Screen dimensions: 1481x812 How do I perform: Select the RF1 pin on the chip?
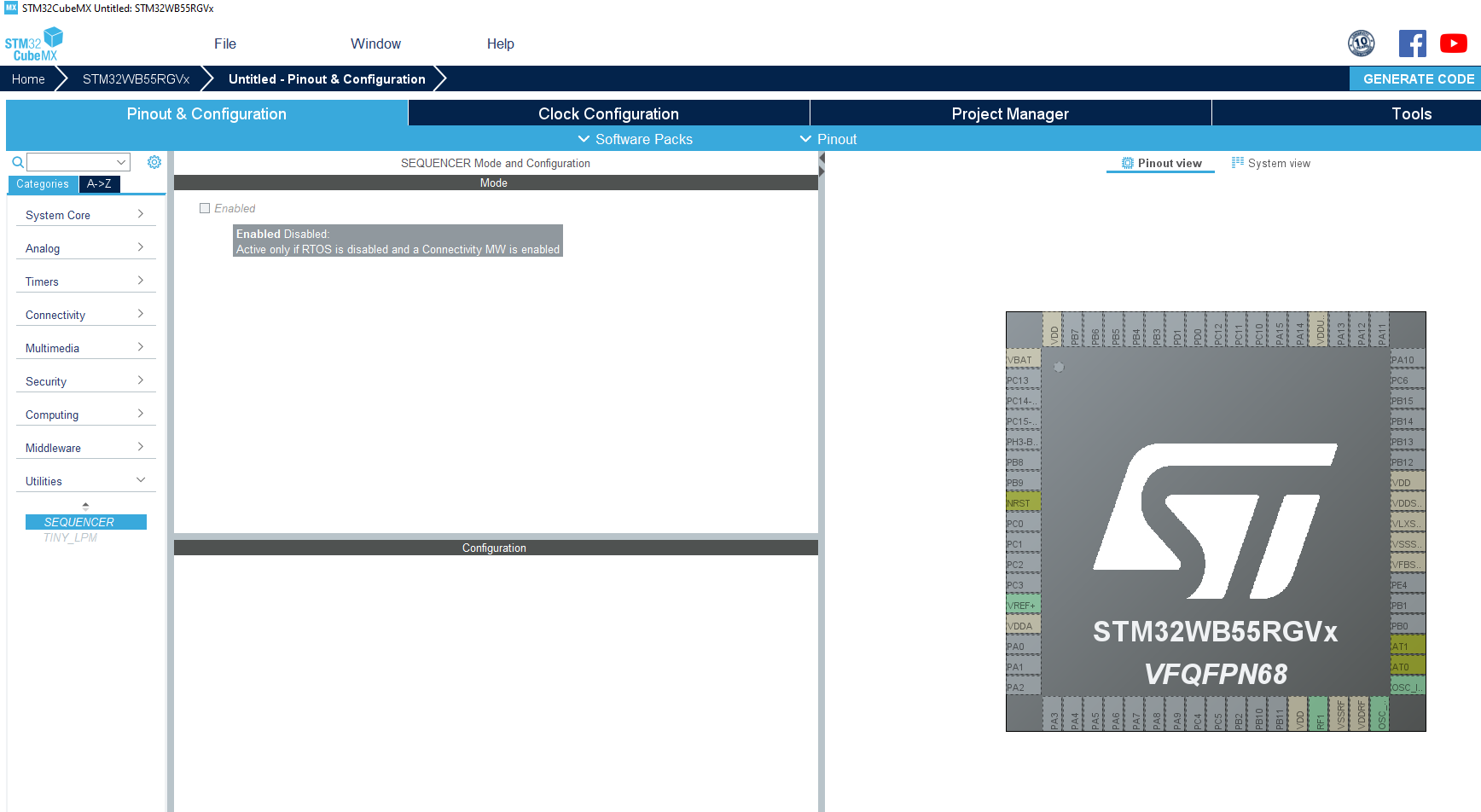pos(1318,714)
